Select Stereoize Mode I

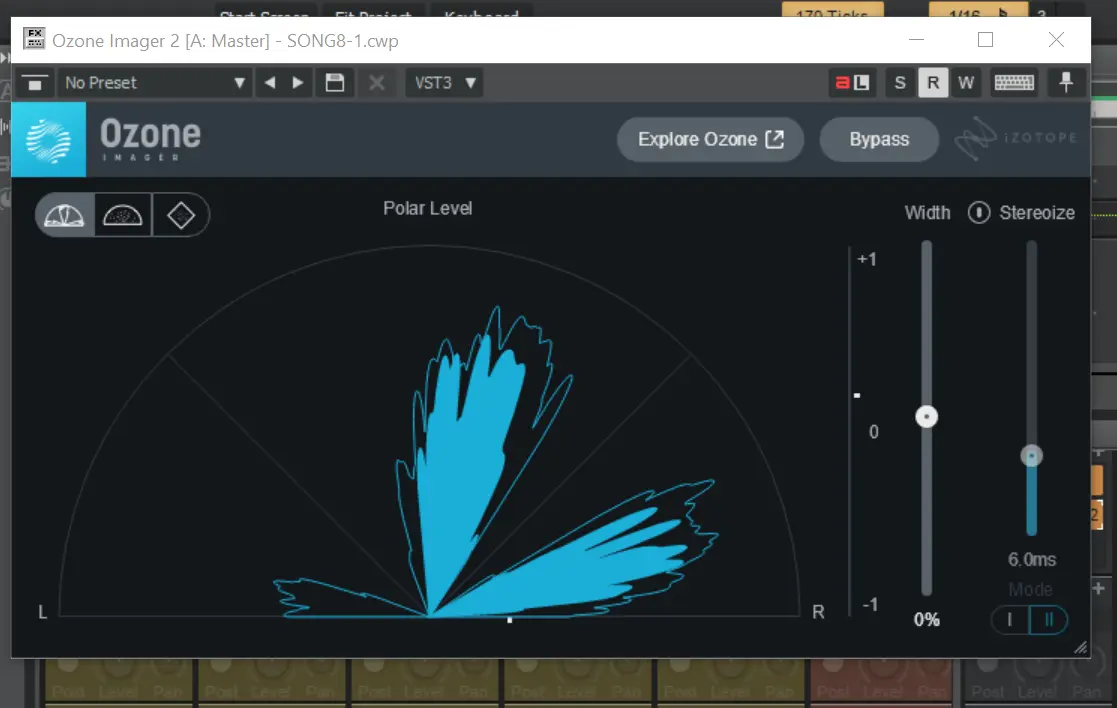point(1010,620)
